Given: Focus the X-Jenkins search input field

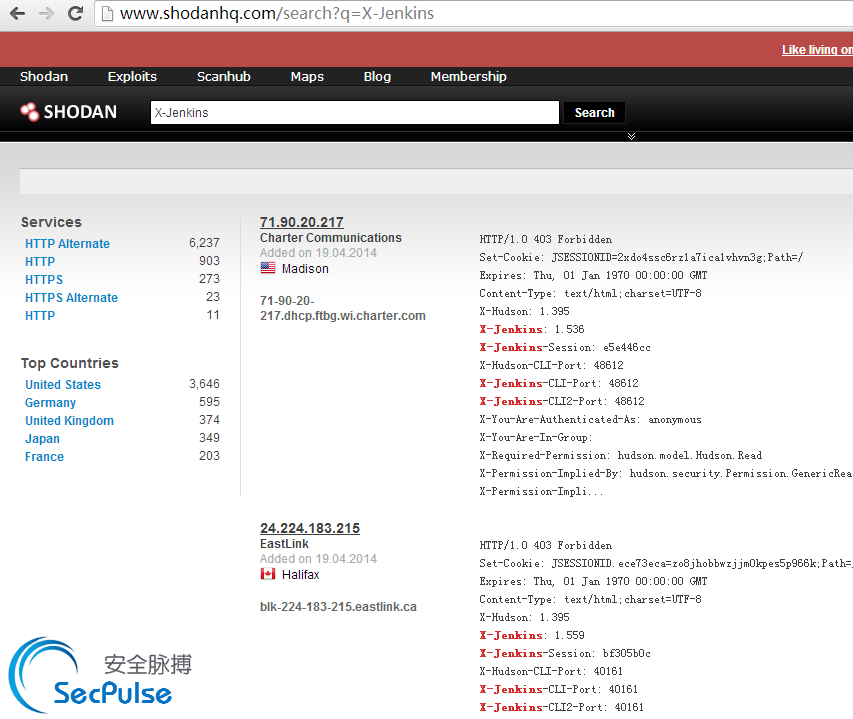Looking at the screenshot, I should (x=355, y=113).
